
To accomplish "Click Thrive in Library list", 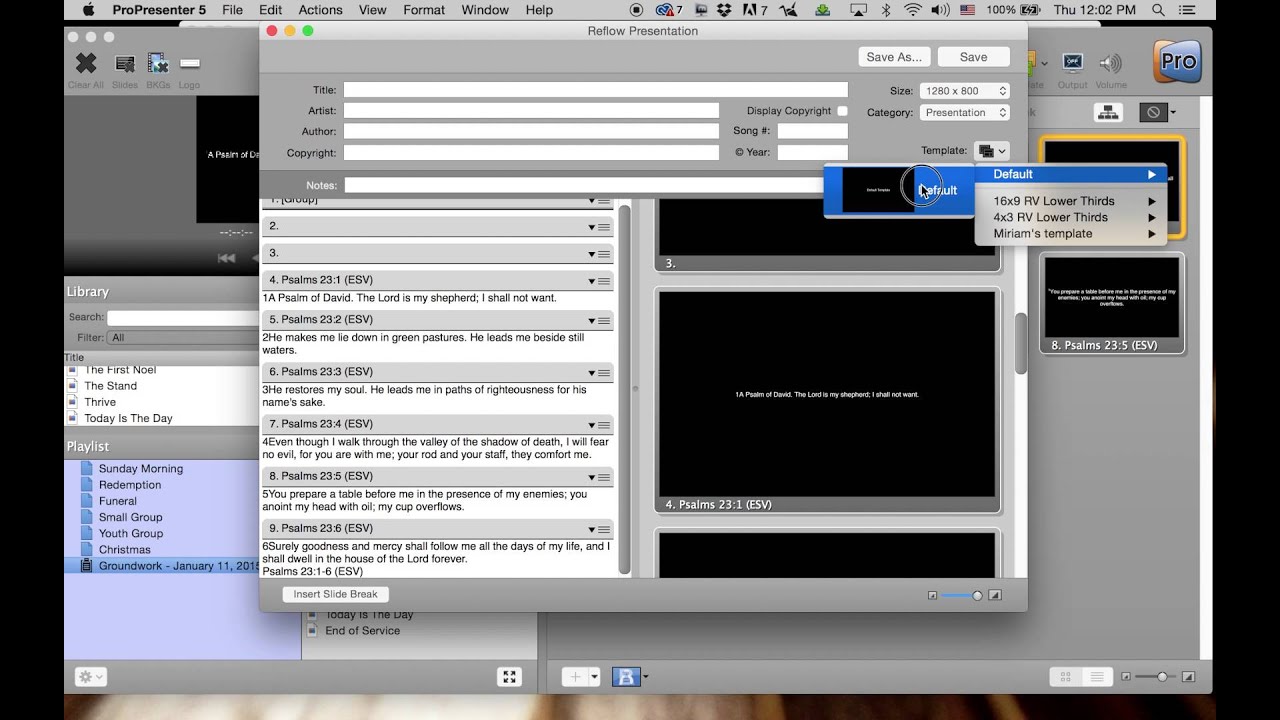I will coord(100,402).
